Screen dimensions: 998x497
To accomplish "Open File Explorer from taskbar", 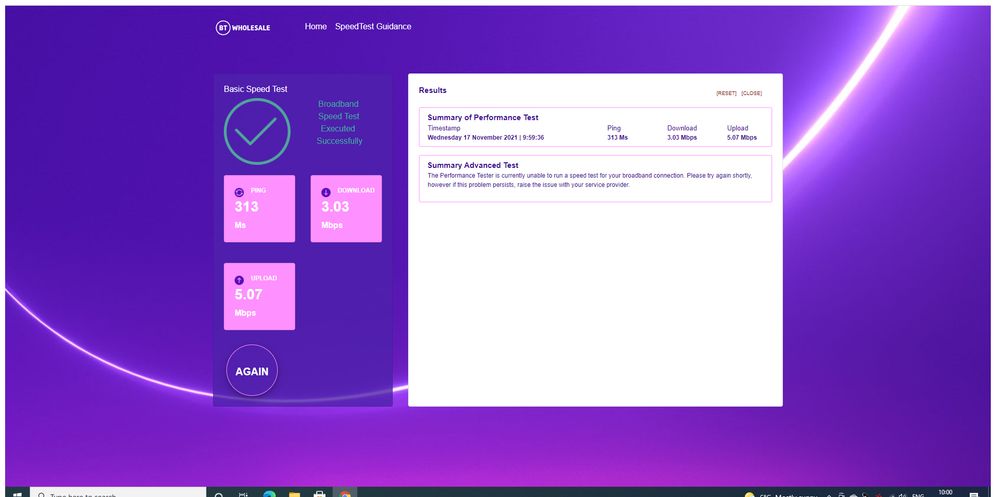I will (294, 493).
